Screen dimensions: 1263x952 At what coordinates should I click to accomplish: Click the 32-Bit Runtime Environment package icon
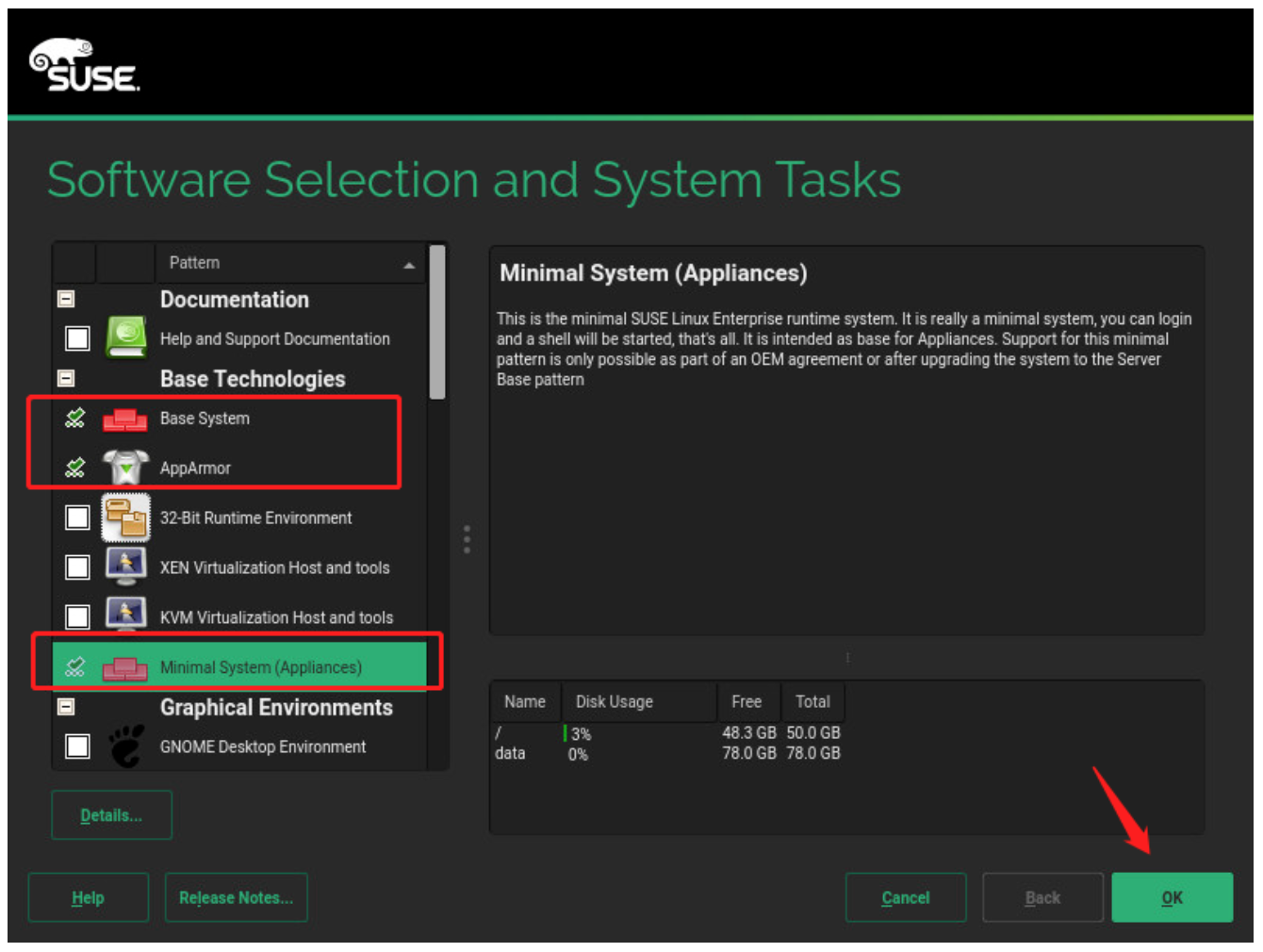pos(125,517)
